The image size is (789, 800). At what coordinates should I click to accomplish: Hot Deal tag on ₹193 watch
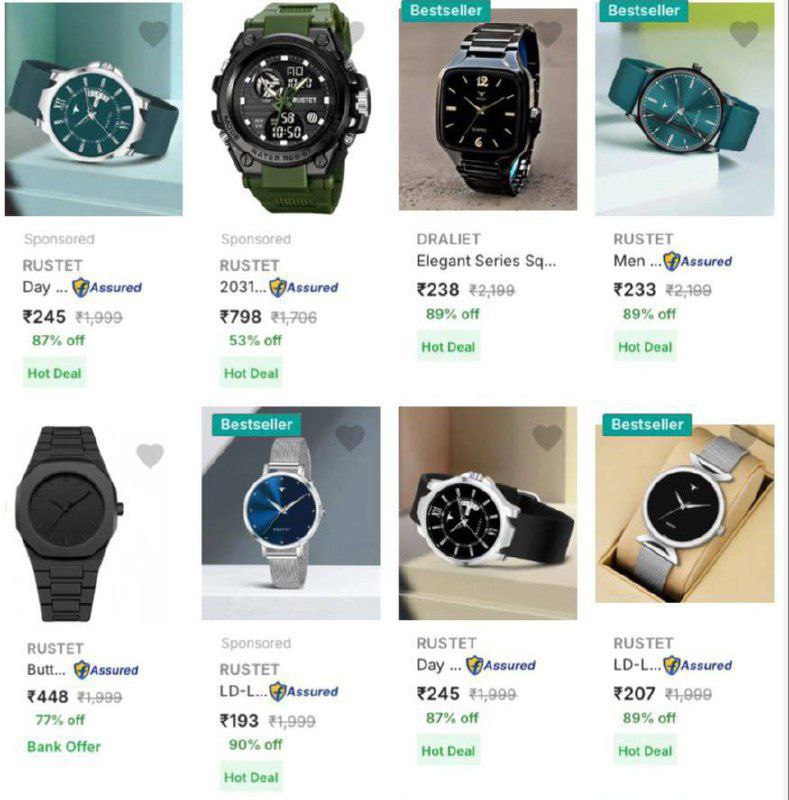pyautogui.click(x=251, y=777)
